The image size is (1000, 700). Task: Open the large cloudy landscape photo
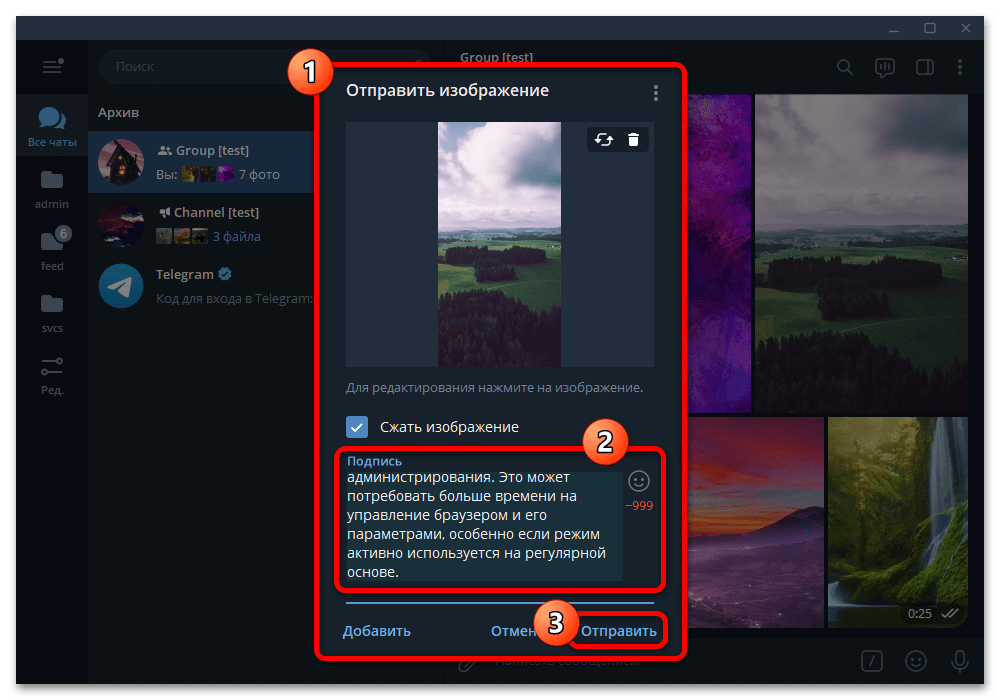(861, 253)
